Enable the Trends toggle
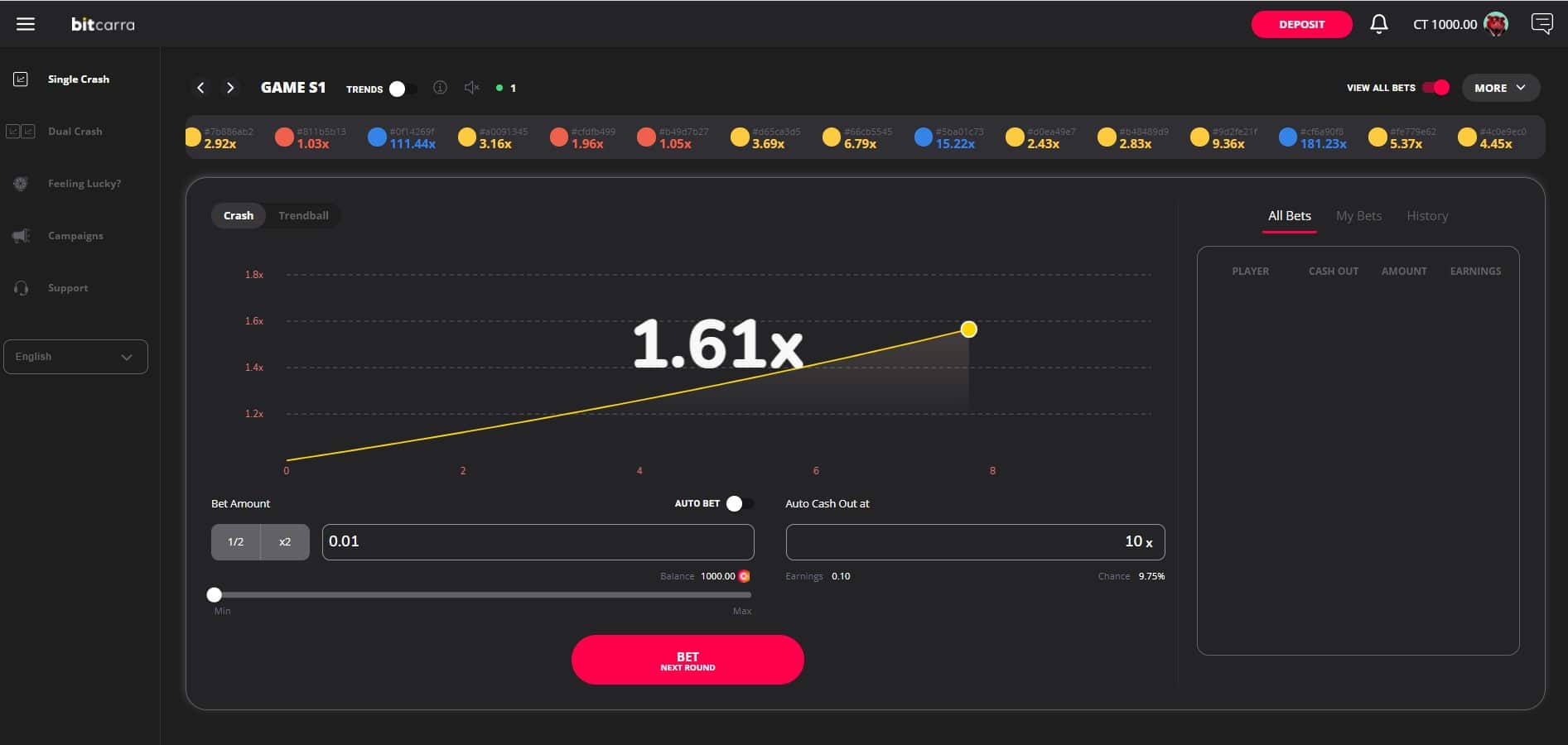The image size is (1568, 745). (x=403, y=89)
